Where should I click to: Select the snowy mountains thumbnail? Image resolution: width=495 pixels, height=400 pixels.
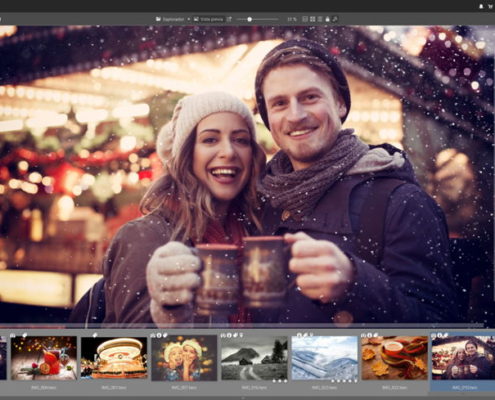[x=325, y=358]
